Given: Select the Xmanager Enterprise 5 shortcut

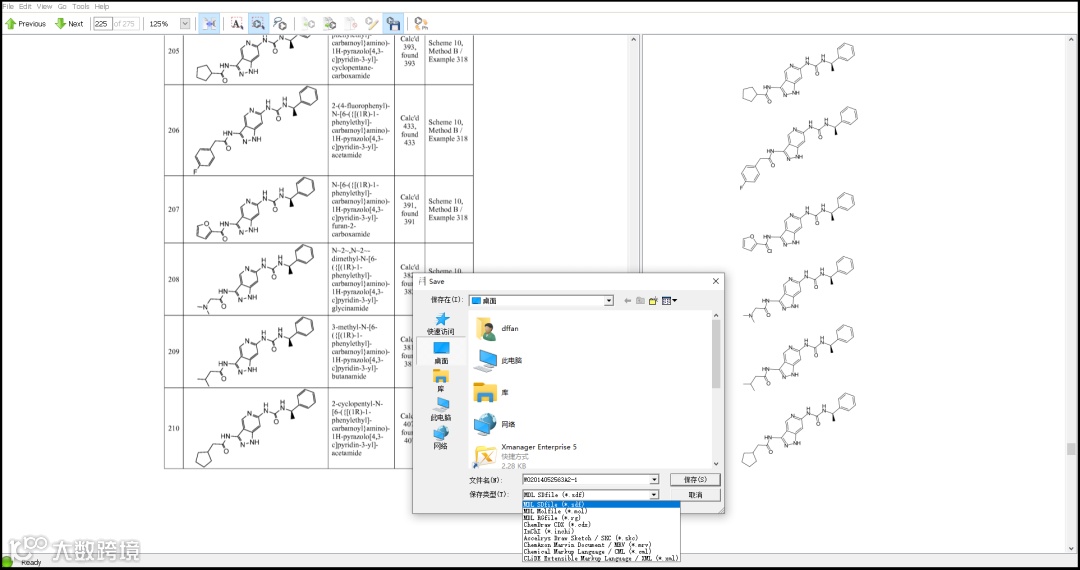Looking at the screenshot, I should [x=526, y=457].
